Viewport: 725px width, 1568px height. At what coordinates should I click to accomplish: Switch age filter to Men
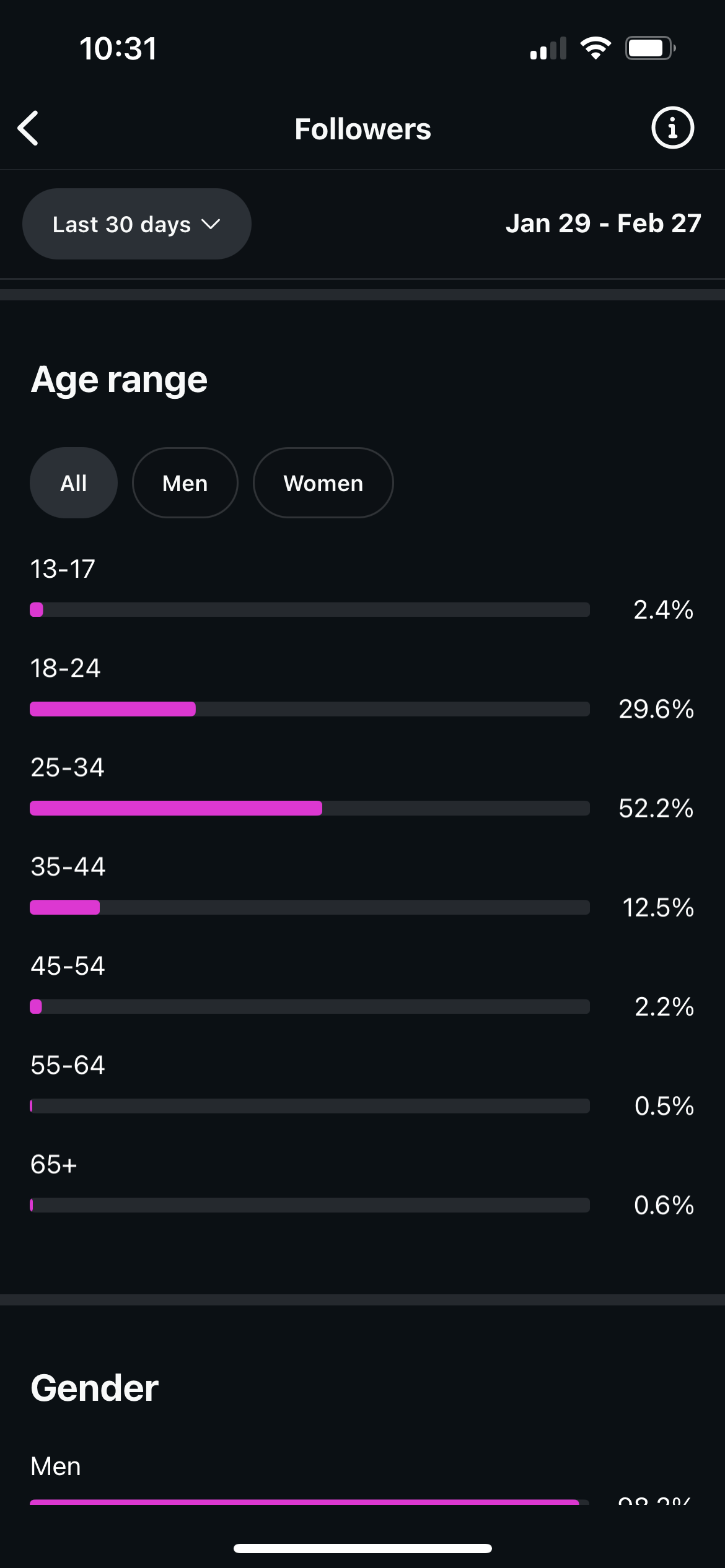[x=185, y=483]
